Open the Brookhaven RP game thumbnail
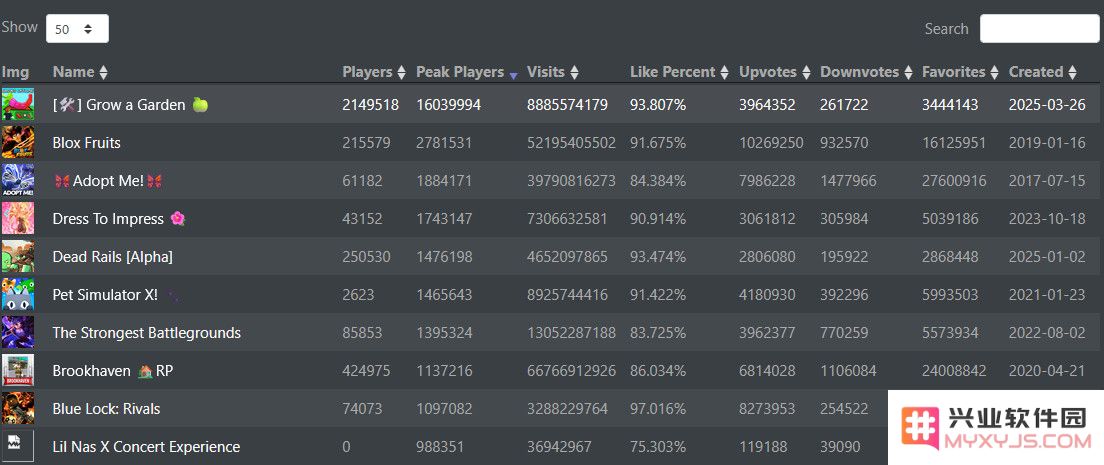Viewport: 1104px width, 465px height. click(x=18, y=371)
